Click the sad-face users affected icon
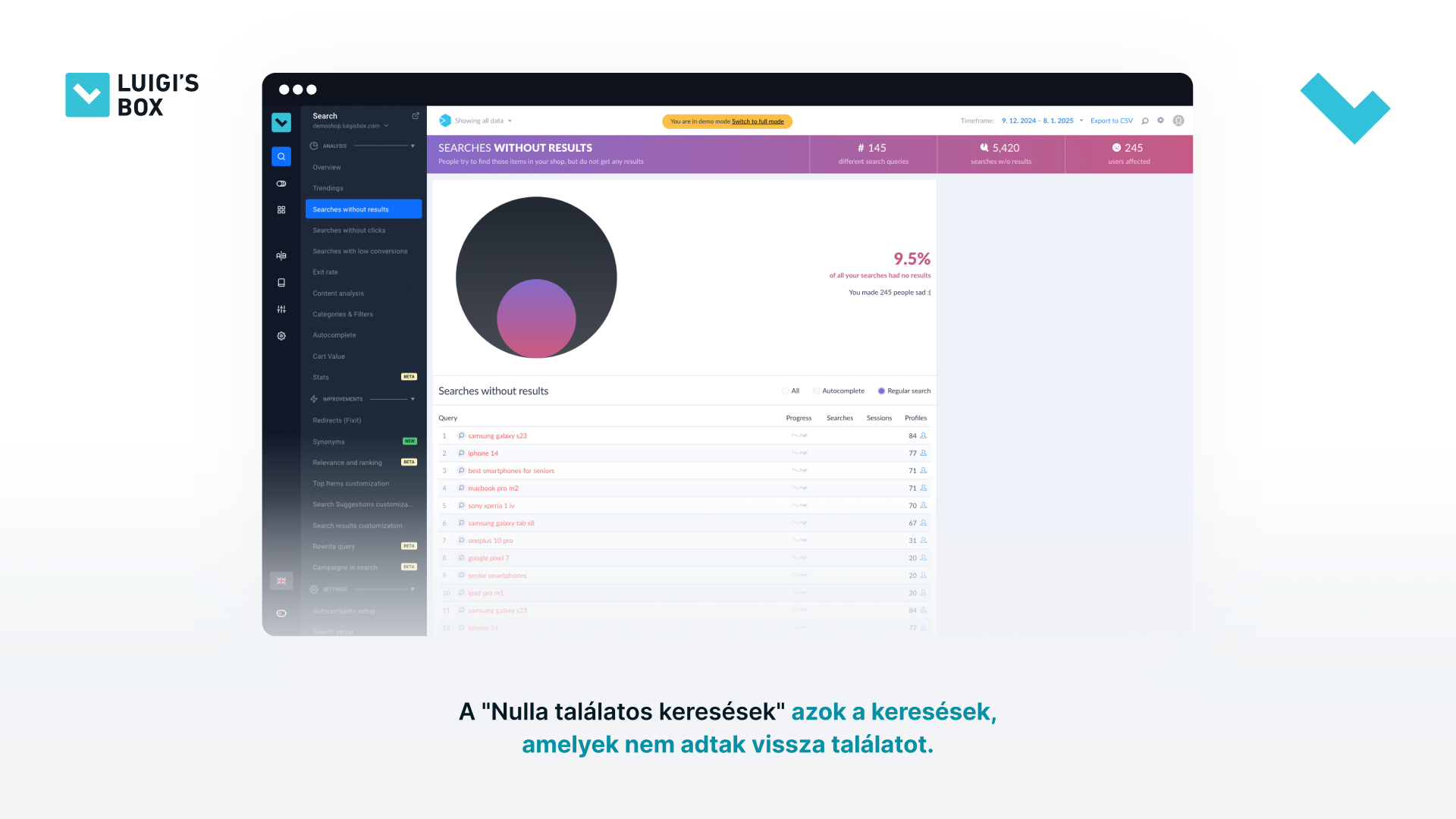 pos(1116,148)
